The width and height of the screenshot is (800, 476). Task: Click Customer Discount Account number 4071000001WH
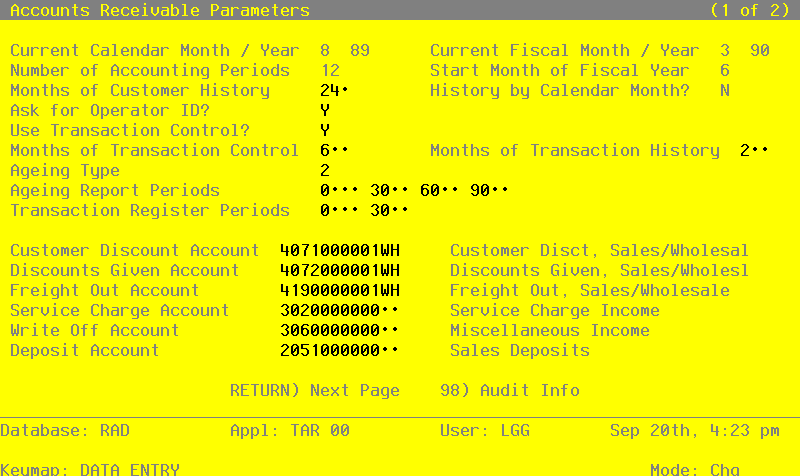tap(340, 250)
